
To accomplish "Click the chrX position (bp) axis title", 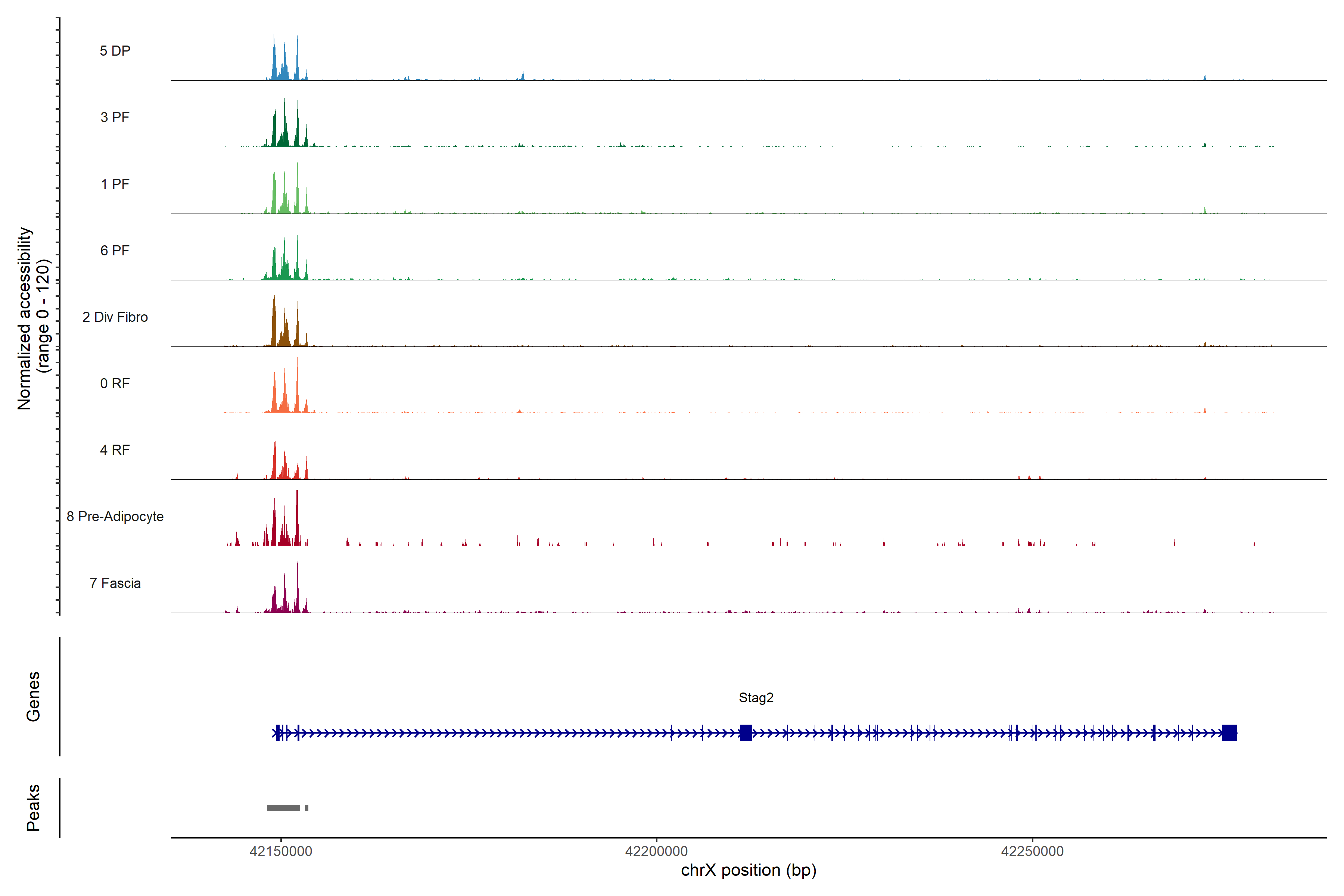I will (x=749, y=870).
